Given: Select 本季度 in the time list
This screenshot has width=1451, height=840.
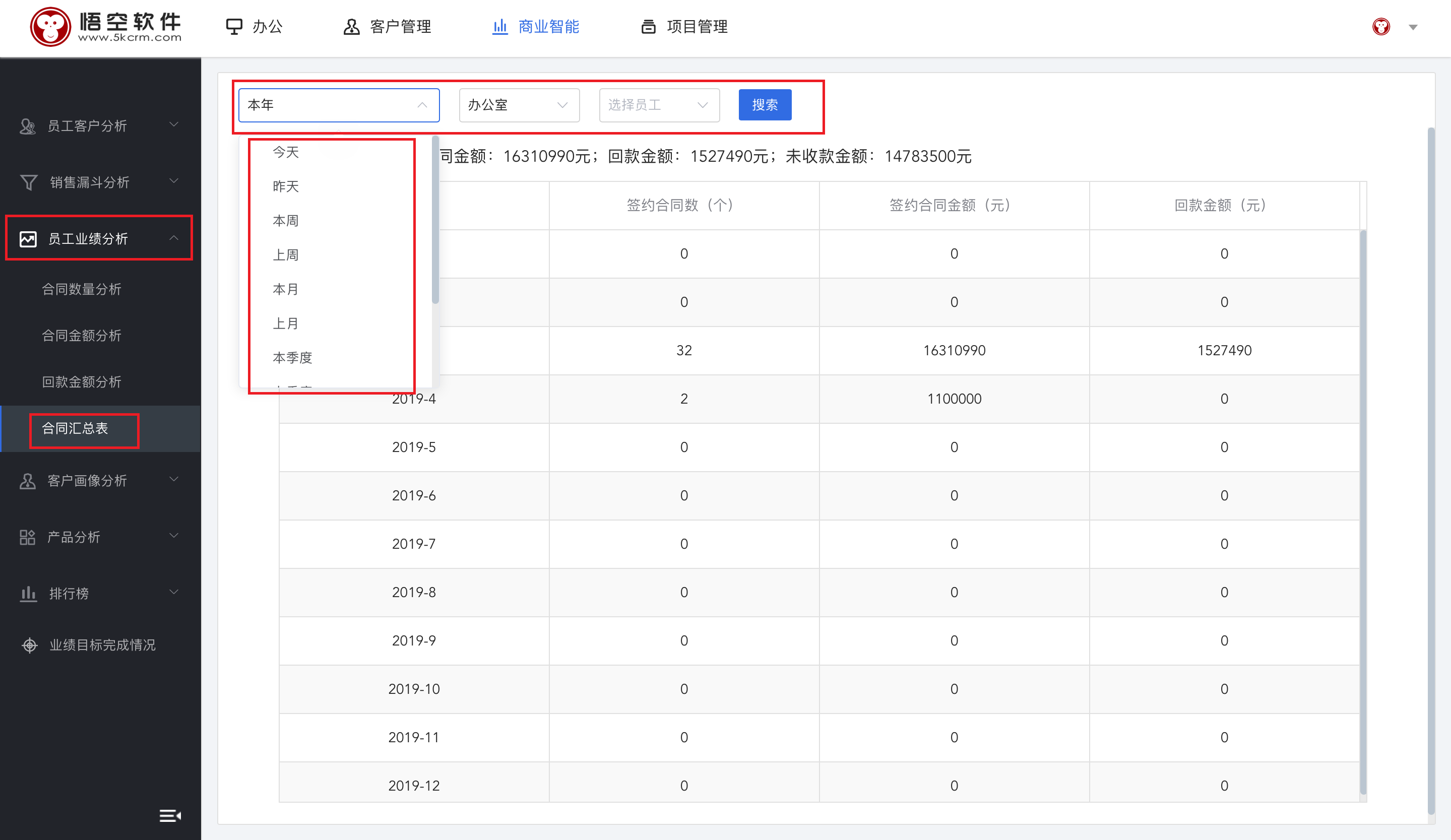Looking at the screenshot, I should (335, 358).
